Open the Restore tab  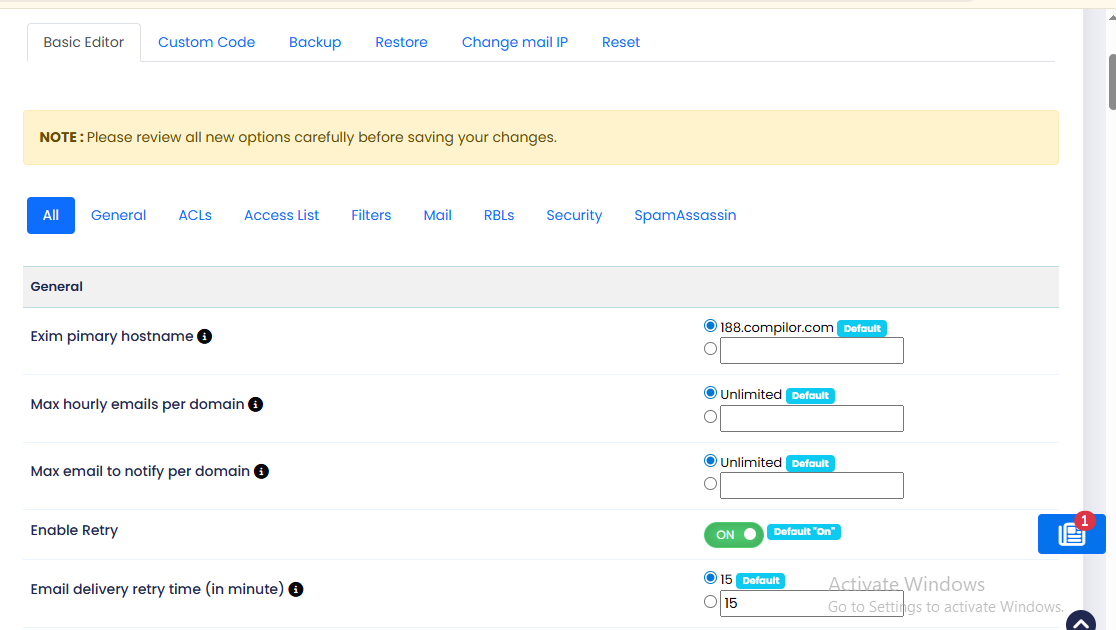[x=401, y=42]
